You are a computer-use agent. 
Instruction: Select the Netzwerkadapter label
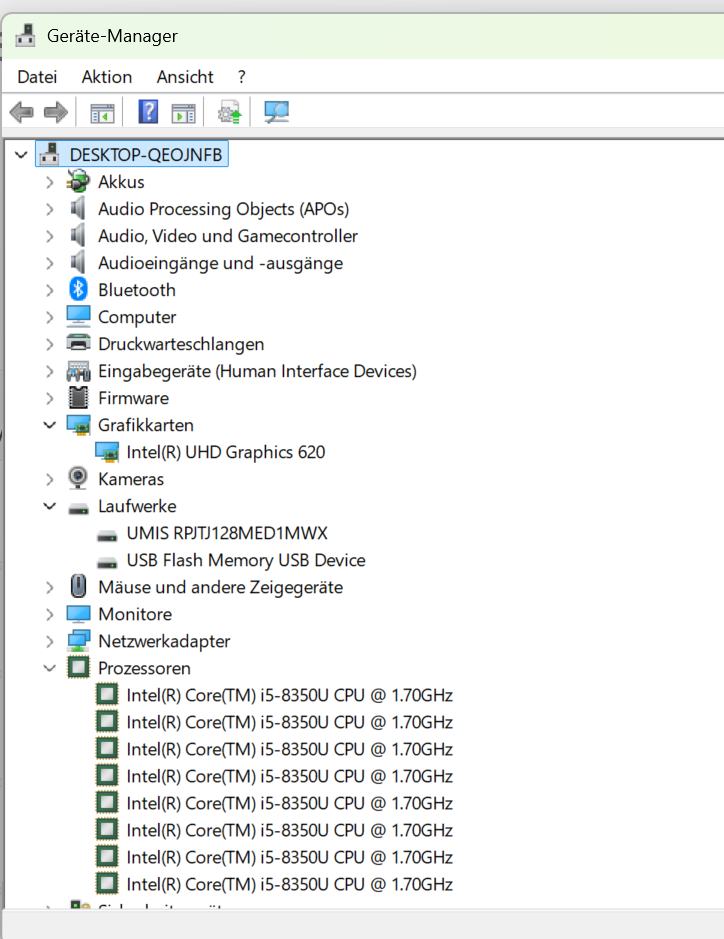164,641
